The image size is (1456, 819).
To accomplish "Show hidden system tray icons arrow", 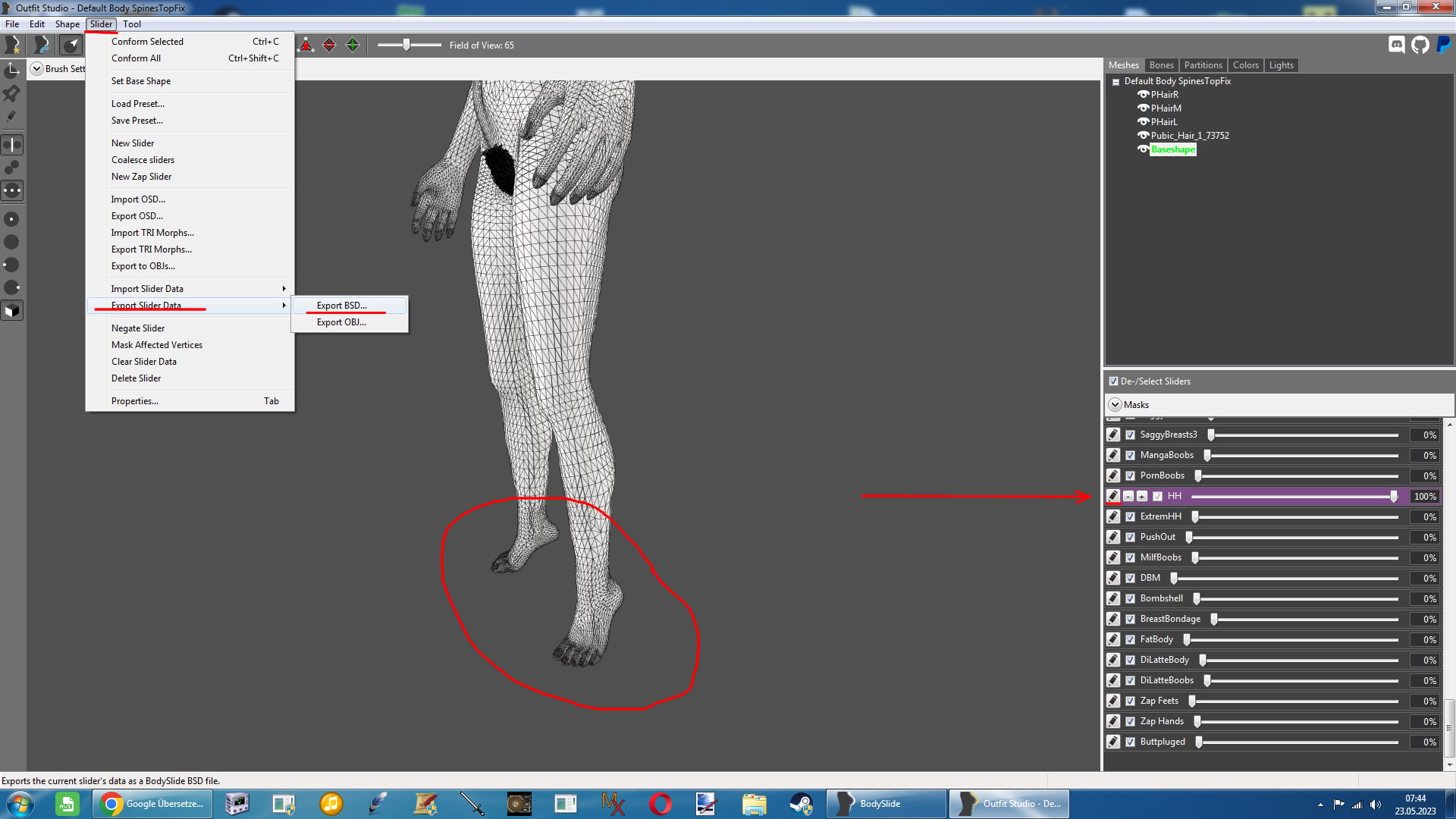I will pyautogui.click(x=1320, y=805).
